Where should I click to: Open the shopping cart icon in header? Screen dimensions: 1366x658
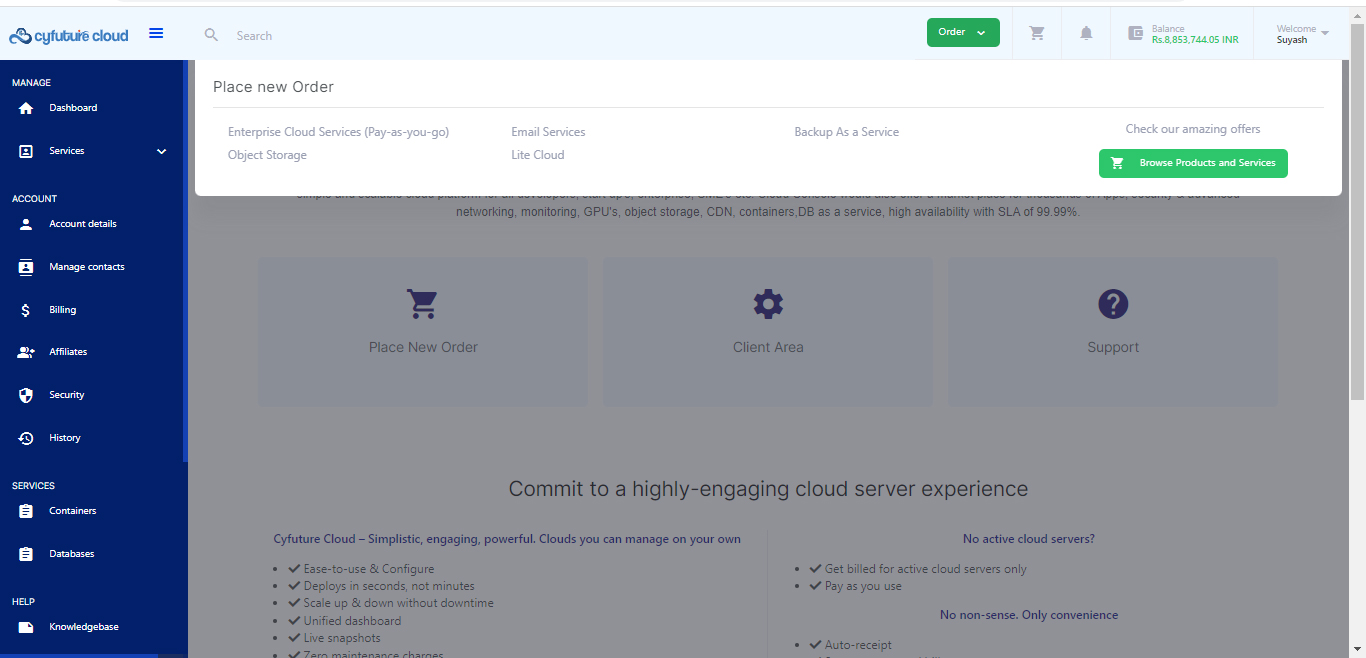tap(1037, 33)
